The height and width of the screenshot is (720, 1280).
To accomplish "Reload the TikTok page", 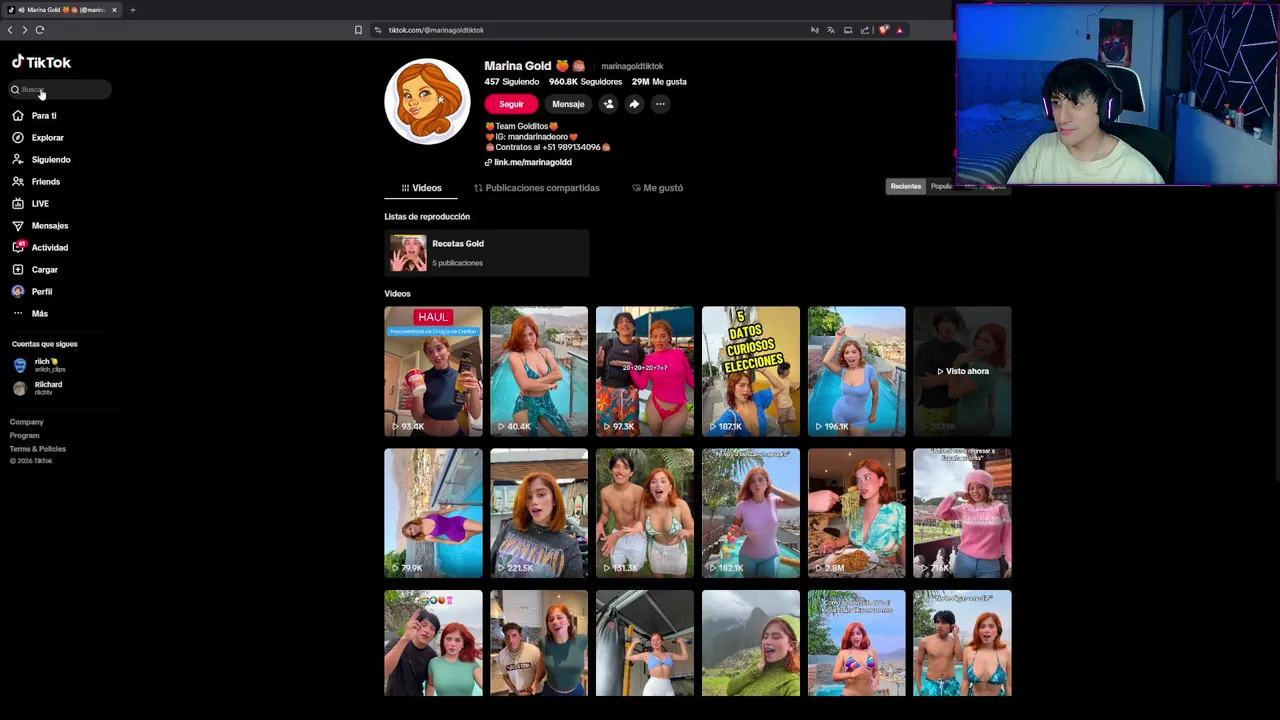I will (40, 30).
